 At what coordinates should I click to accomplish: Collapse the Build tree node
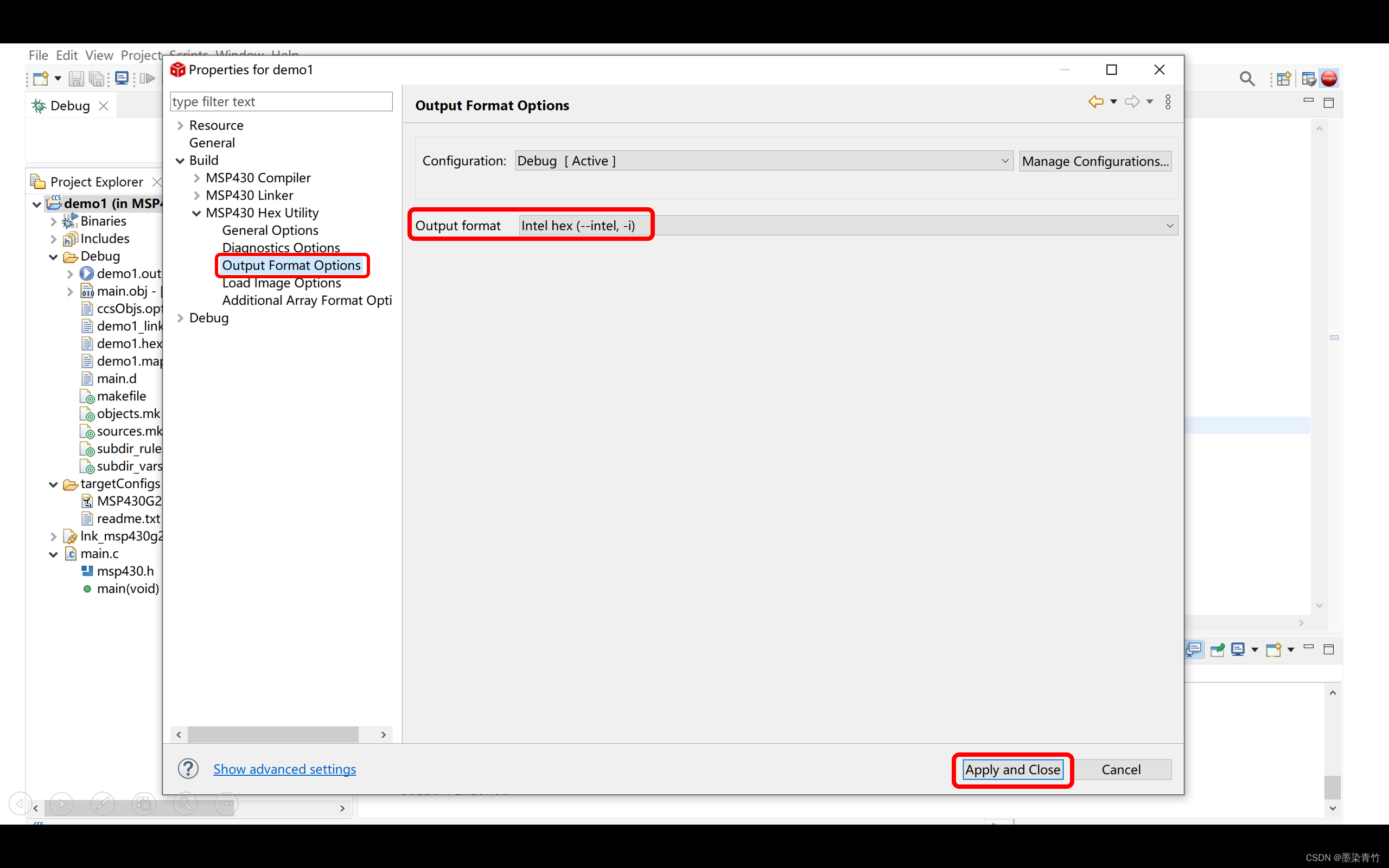(x=180, y=160)
